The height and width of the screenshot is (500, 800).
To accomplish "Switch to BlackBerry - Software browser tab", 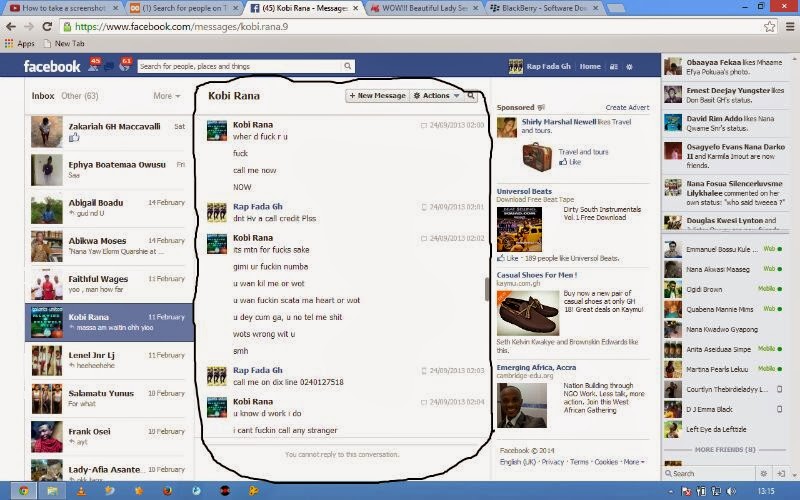I will point(543,8).
